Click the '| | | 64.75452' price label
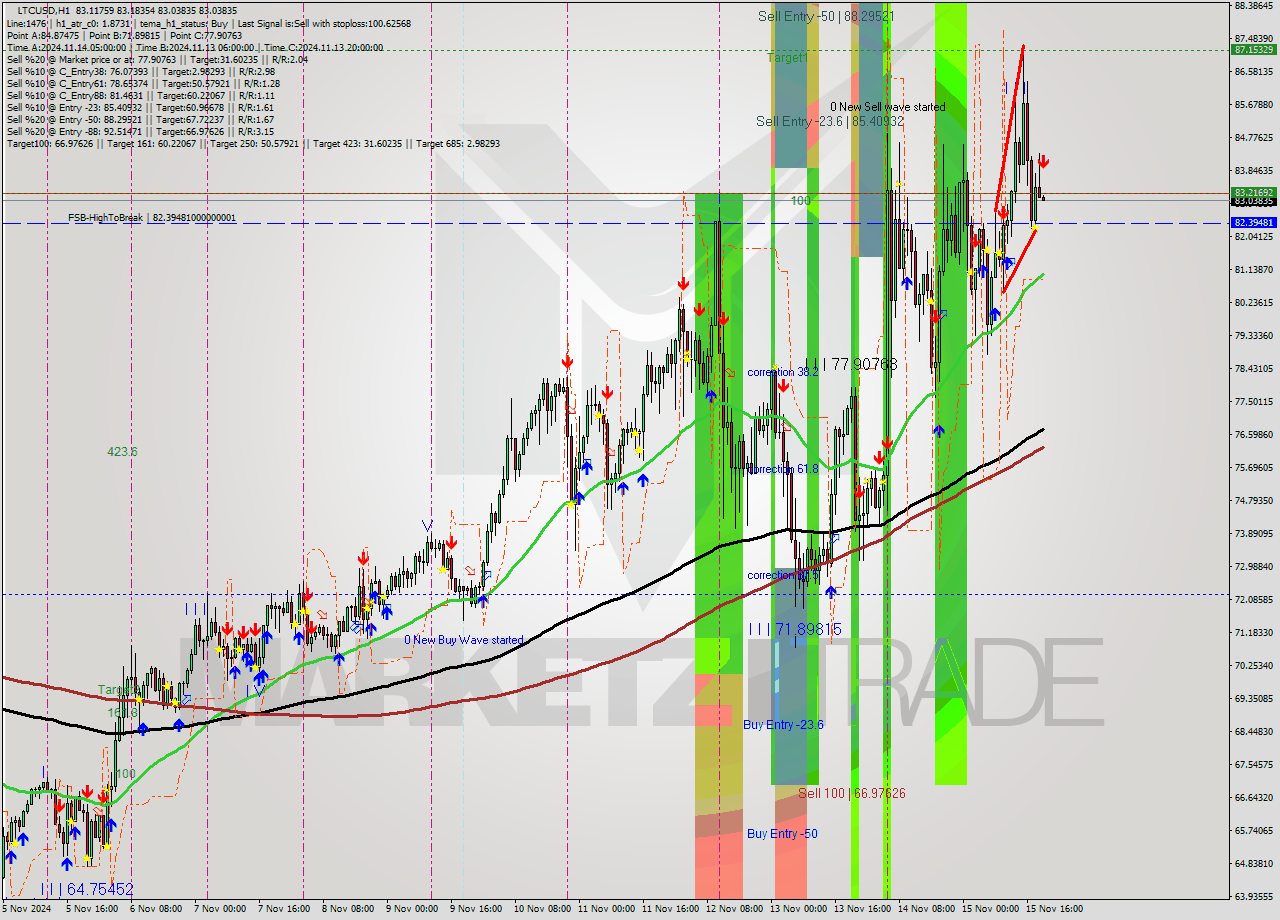Viewport: 1280px width, 920px height. [87, 889]
